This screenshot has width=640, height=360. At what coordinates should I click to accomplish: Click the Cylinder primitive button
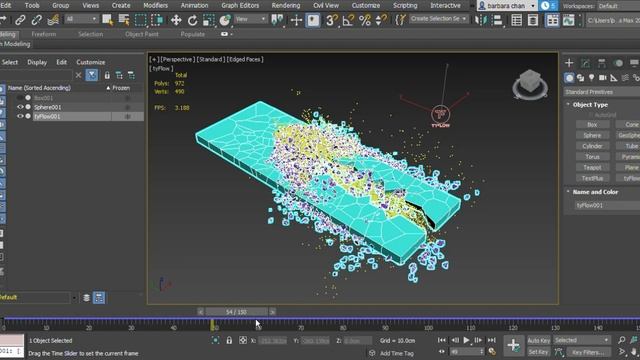click(592, 146)
